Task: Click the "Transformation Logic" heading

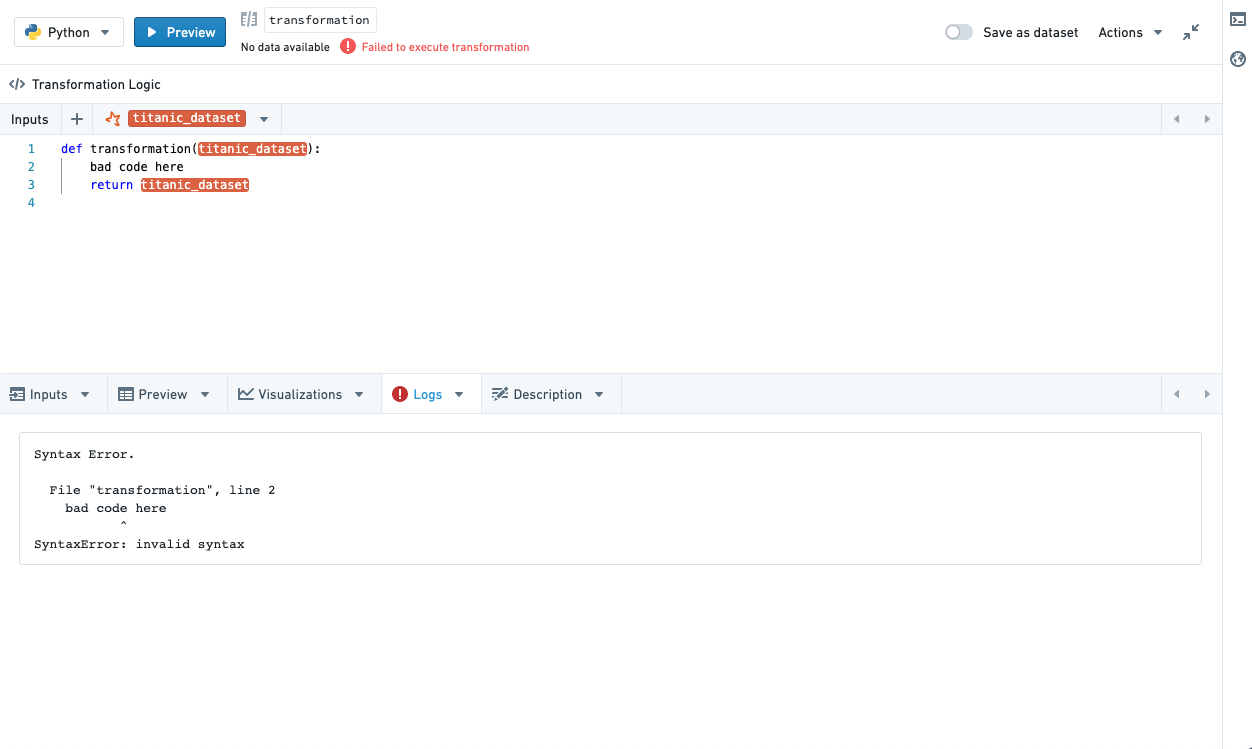Action: 96,85
